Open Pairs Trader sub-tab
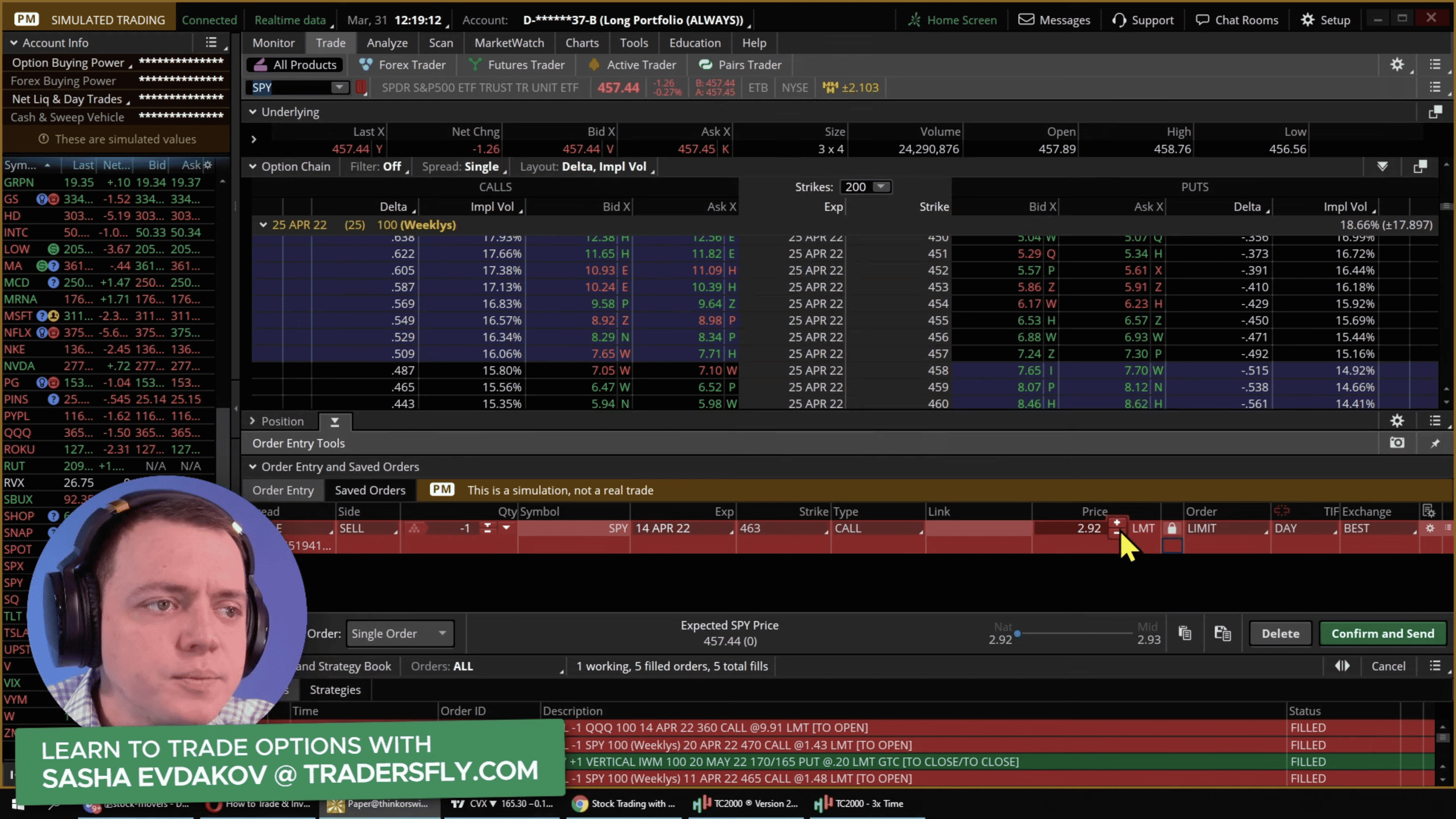 click(740, 65)
